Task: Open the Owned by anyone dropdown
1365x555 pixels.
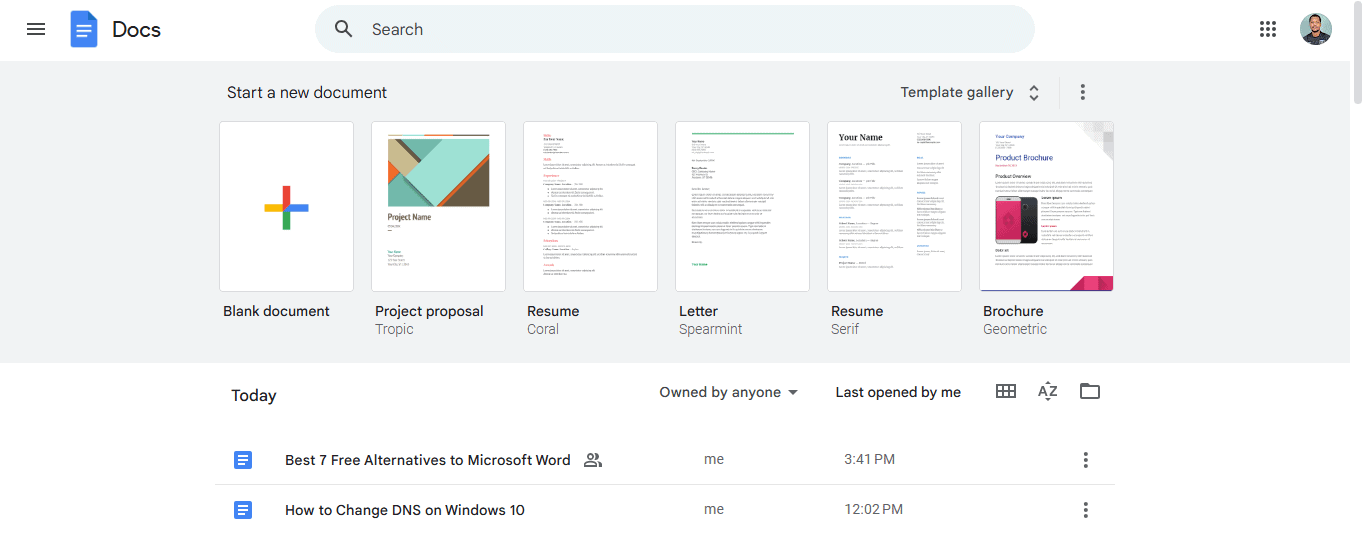Action: pyautogui.click(x=729, y=392)
